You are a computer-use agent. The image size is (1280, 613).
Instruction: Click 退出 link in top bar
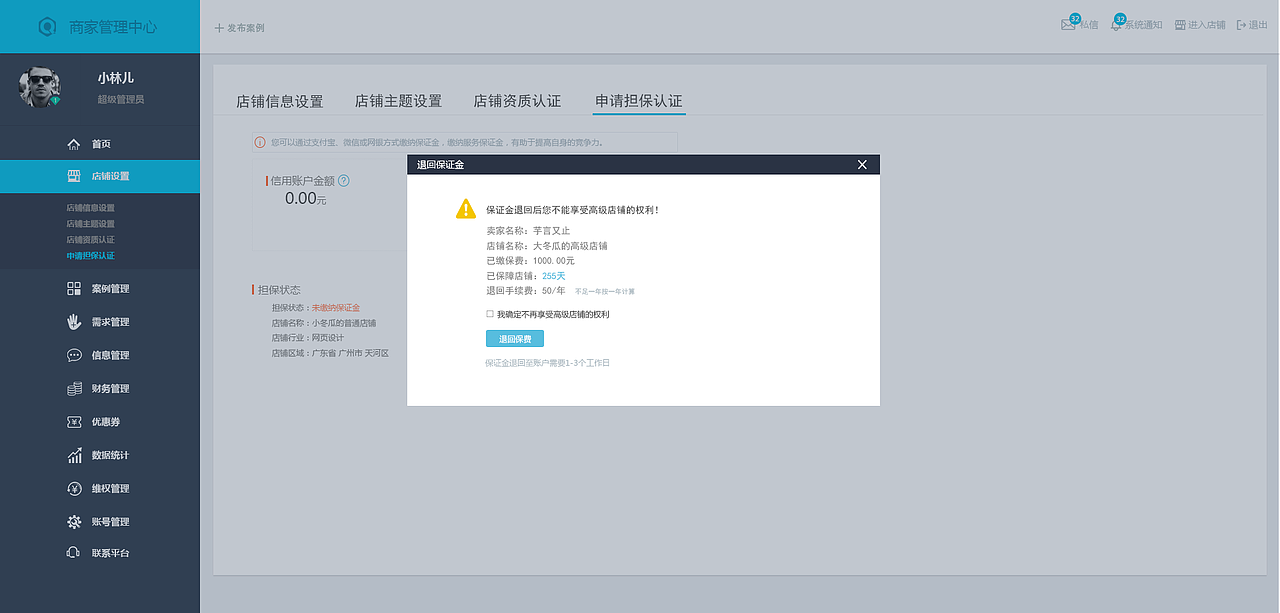tap(1258, 25)
